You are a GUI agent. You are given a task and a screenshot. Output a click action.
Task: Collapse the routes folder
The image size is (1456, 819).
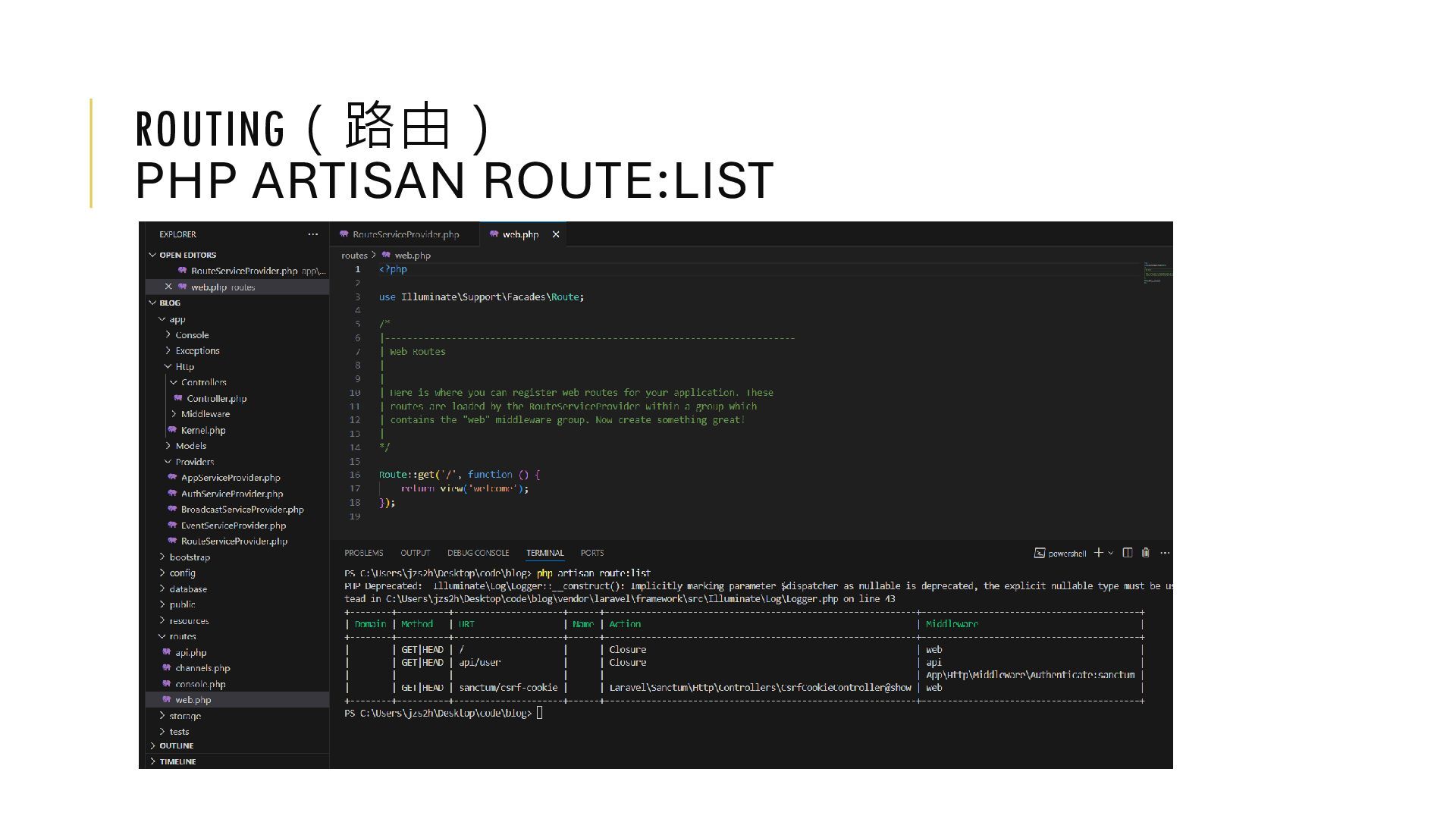pyautogui.click(x=182, y=637)
